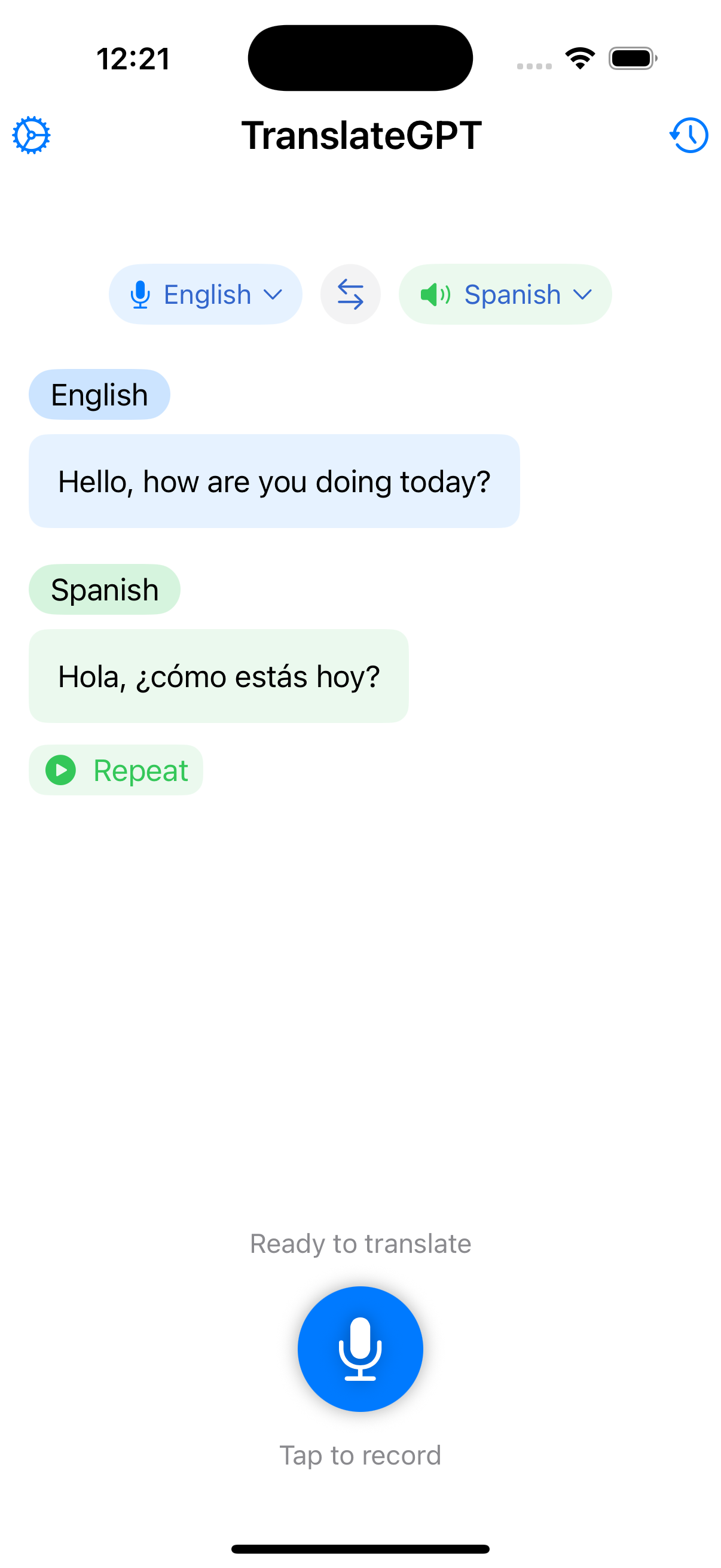Click the microphone icon next to English
721x1568 pixels.
coord(142,294)
